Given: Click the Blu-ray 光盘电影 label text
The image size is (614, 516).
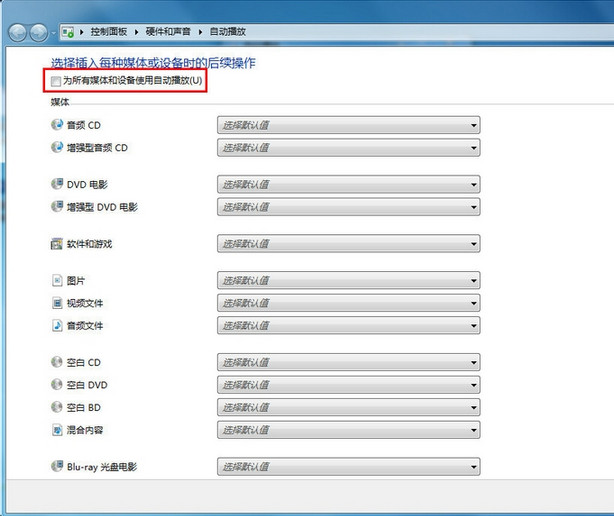Looking at the screenshot, I should (x=102, y=467).
